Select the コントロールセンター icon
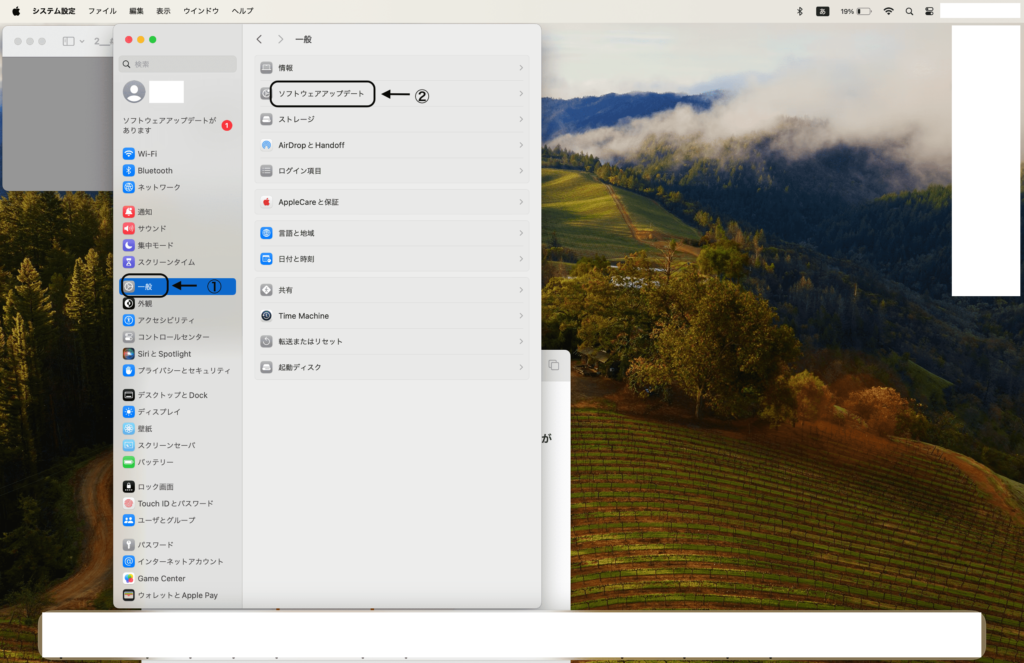Viewport: 1024px width, 663px height. [129, 337]
